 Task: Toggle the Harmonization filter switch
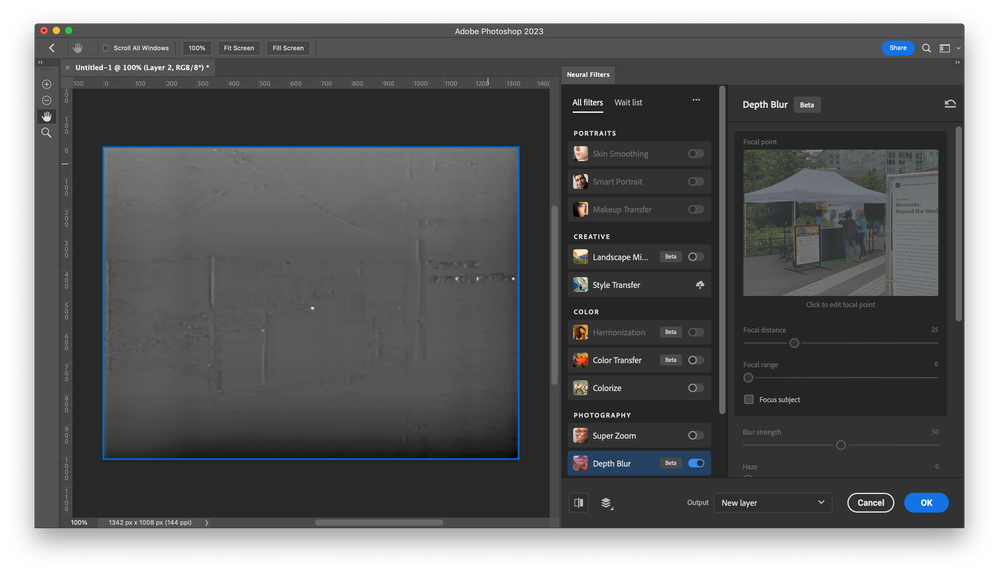click(x=696, y=332)
